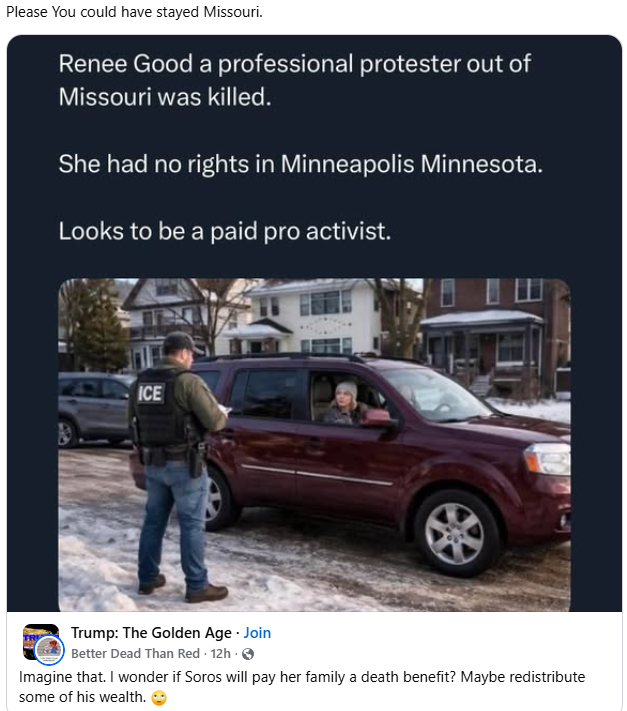Click the 'Renee Good a professional protester' text

pos(295,80)
